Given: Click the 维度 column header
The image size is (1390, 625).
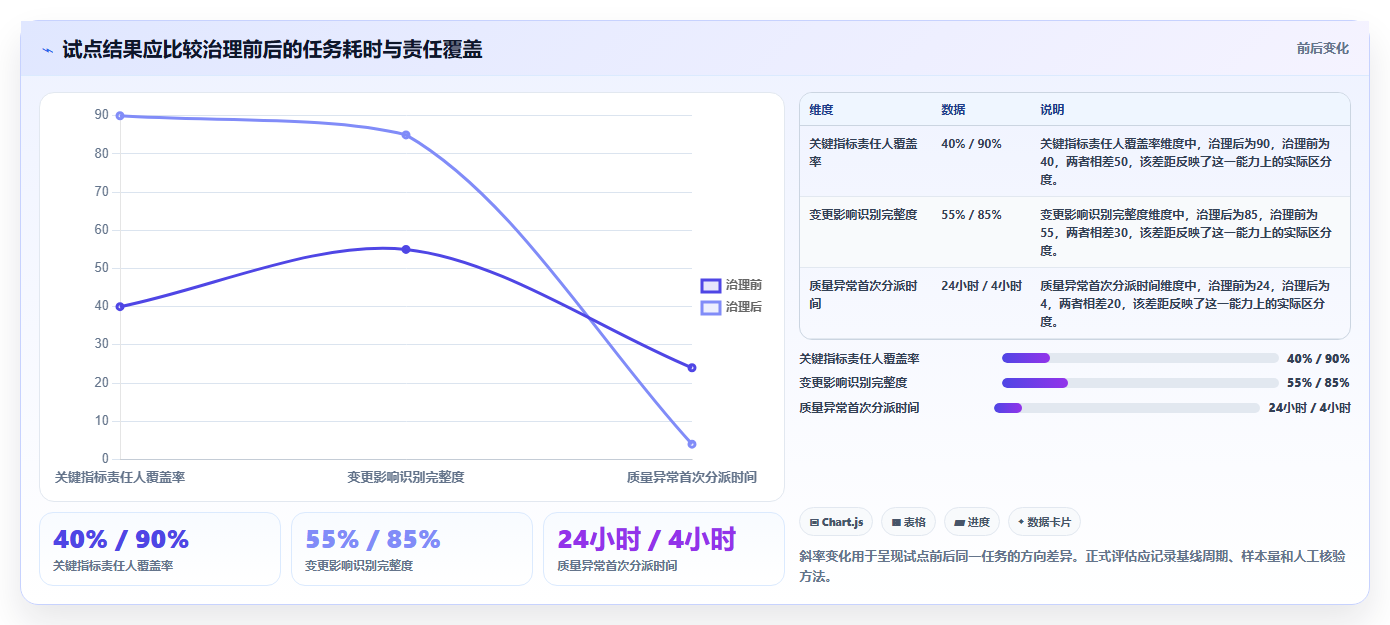Looking at the screenshot, I should pos(821,110).
